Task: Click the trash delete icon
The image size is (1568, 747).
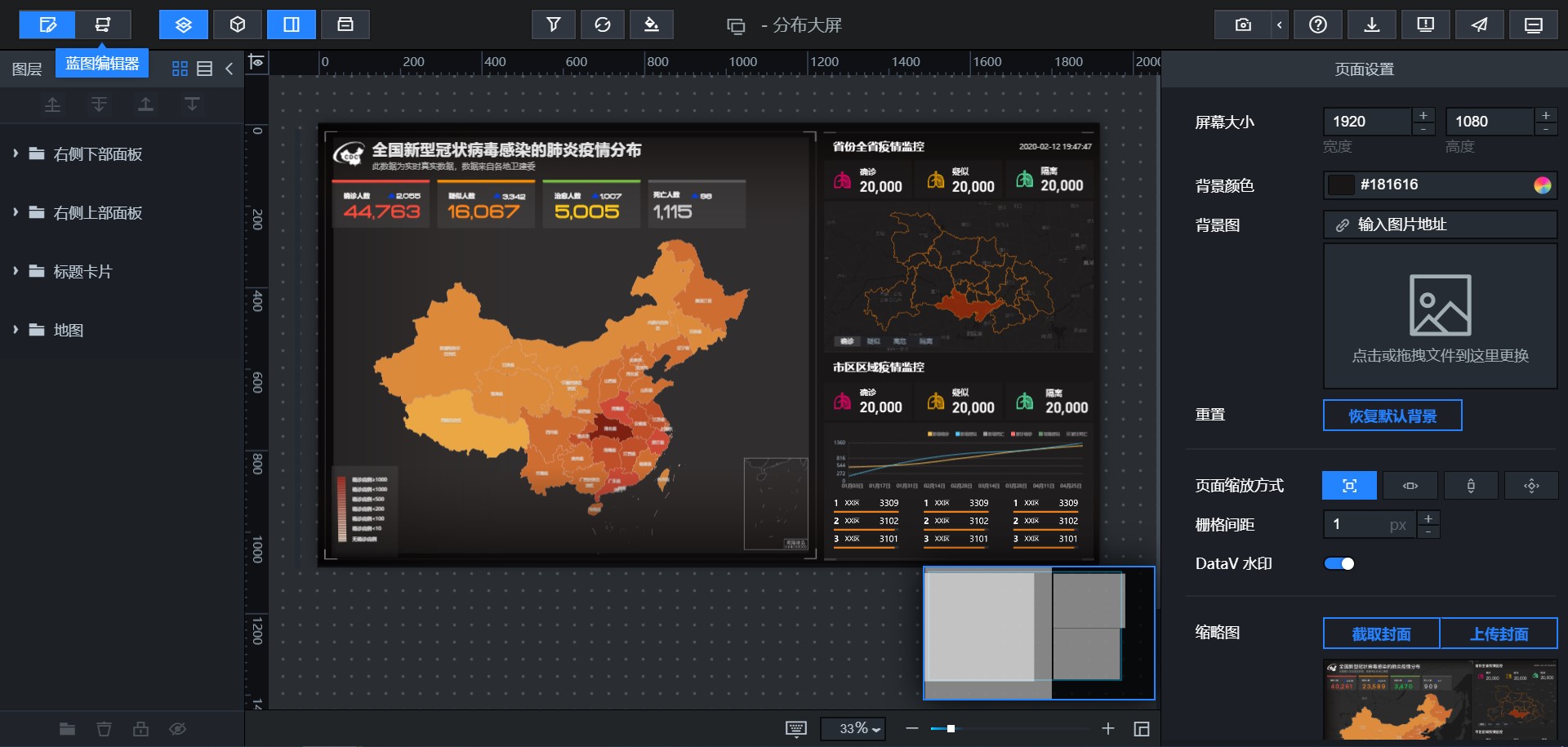Action: tap(104, 729)
